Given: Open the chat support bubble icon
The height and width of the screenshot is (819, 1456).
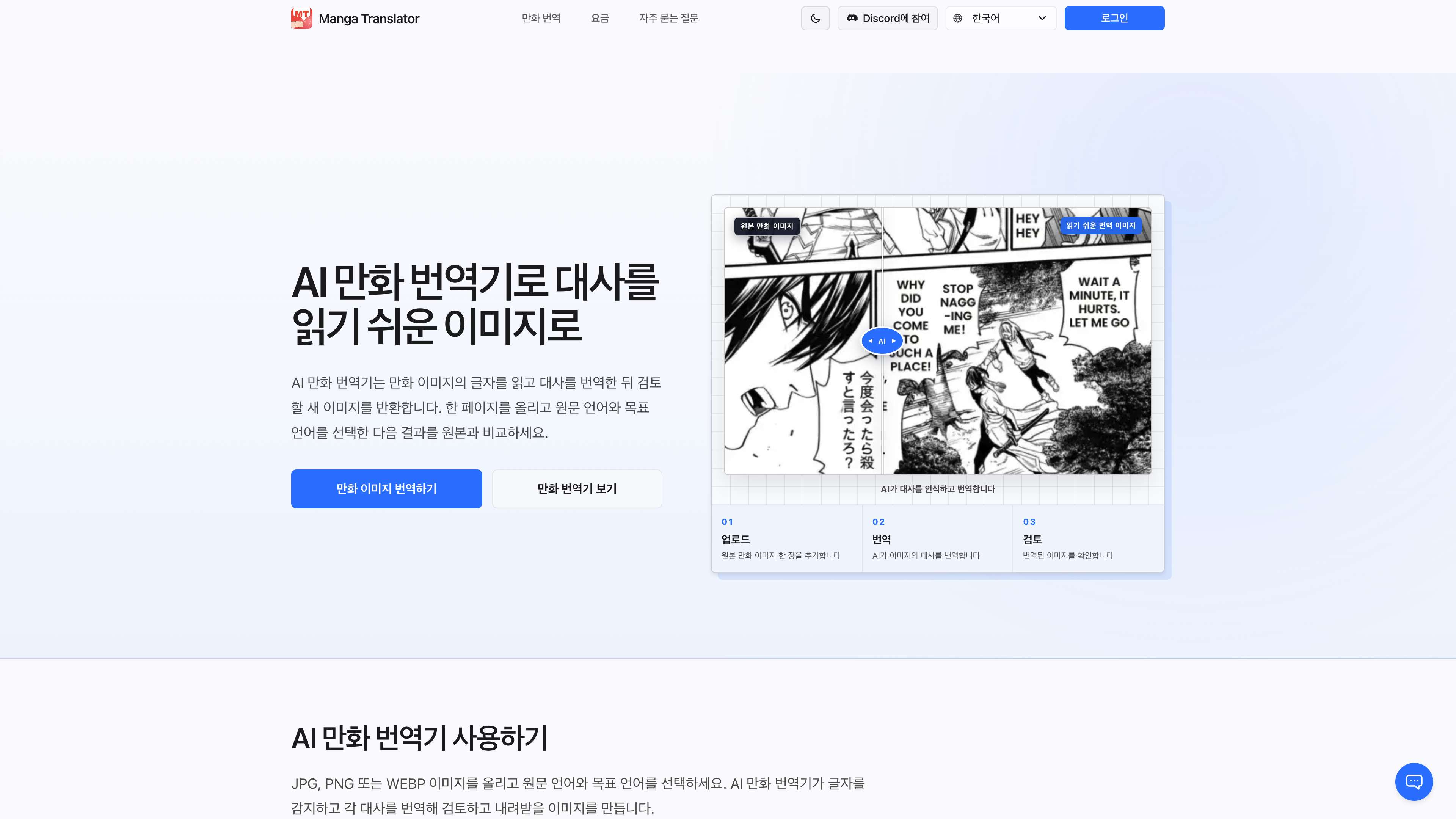Looking at the screenshot, I should (1414, 782).
